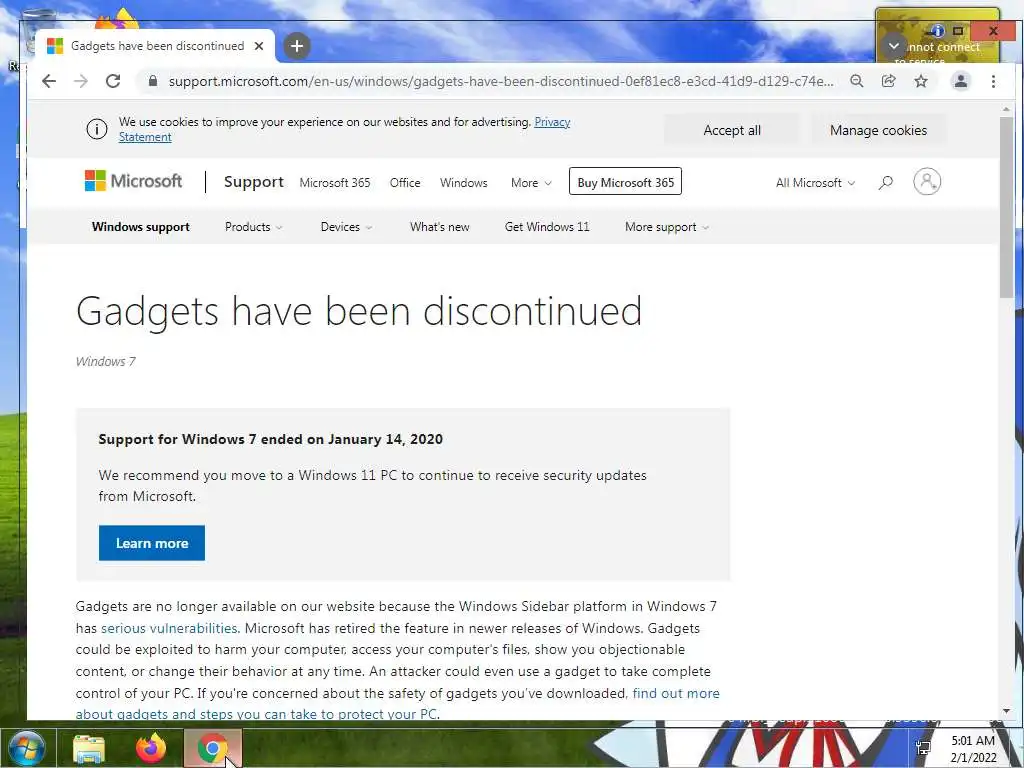Open the Windows Start orb
Viewport: 1024px width, 768px height.
pyautogui.click(x=27, y=748)
